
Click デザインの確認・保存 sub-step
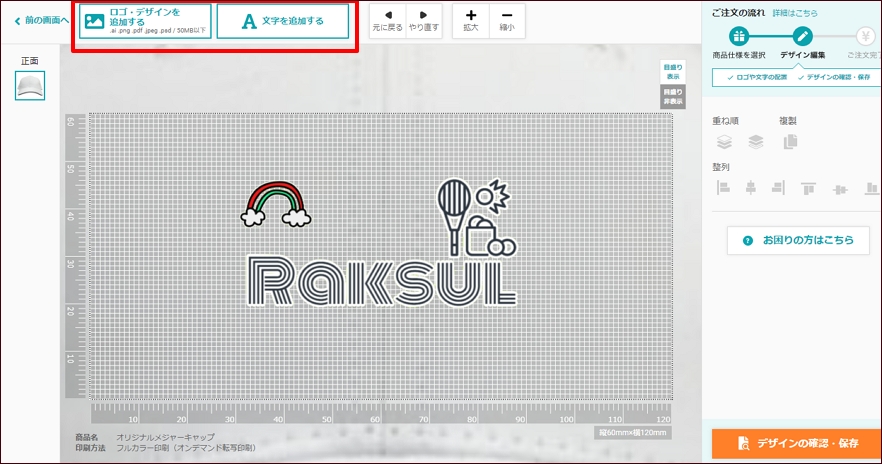click(834, 77)
